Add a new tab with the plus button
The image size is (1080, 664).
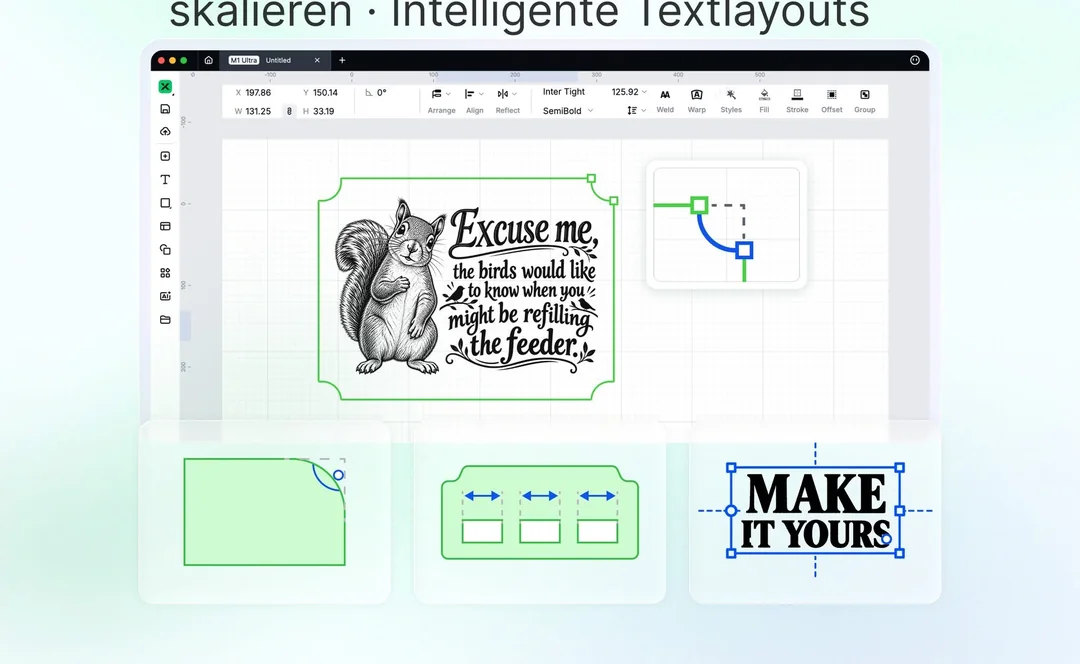(x=342, y=60)
